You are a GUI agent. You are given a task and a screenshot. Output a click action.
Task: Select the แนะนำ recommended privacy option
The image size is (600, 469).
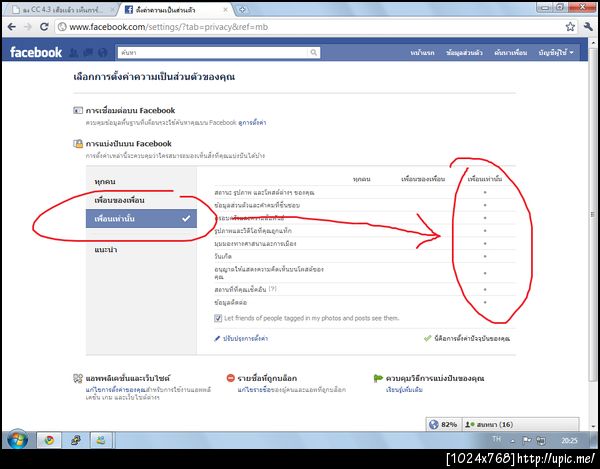click(141, 250)
